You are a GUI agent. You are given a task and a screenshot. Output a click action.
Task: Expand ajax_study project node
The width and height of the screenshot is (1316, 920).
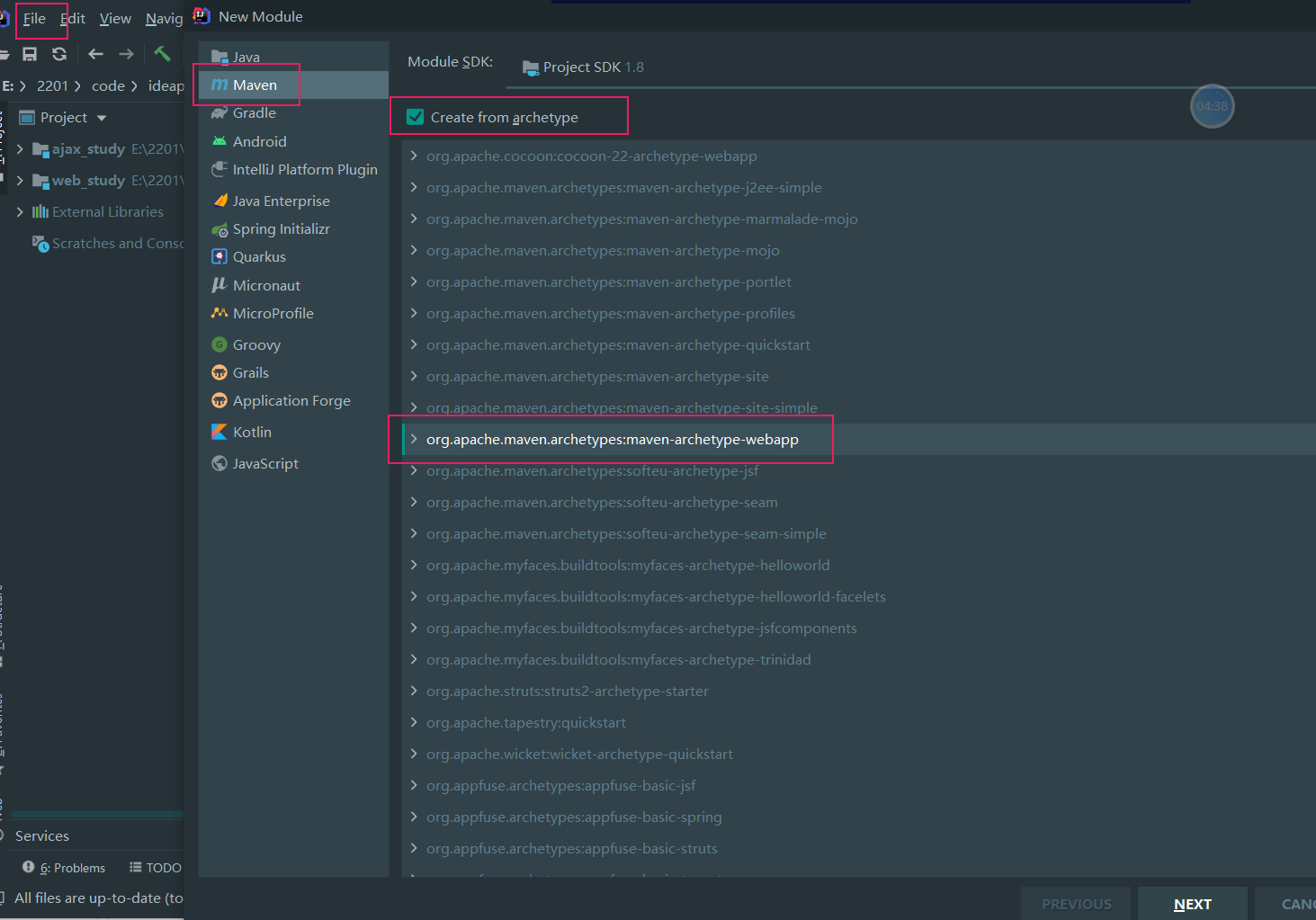click(20, 149)
